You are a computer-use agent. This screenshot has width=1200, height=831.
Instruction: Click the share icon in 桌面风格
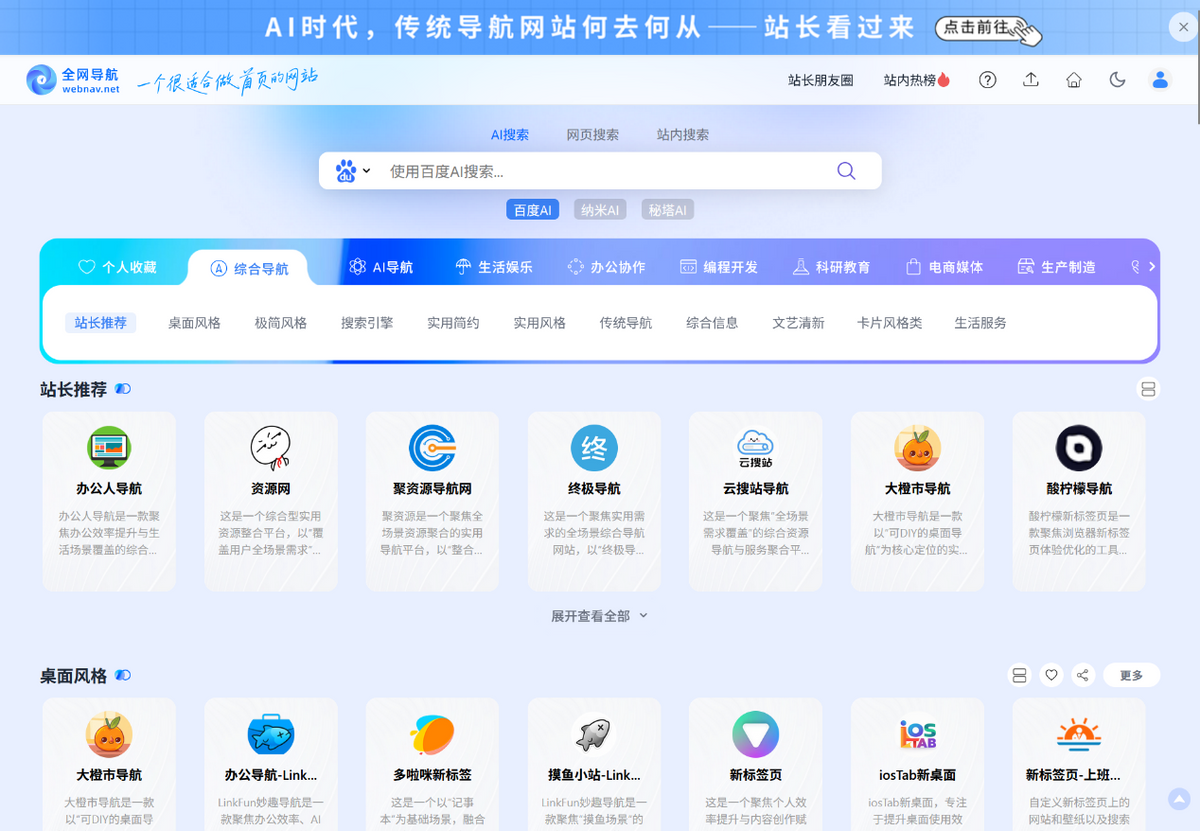1083,675
